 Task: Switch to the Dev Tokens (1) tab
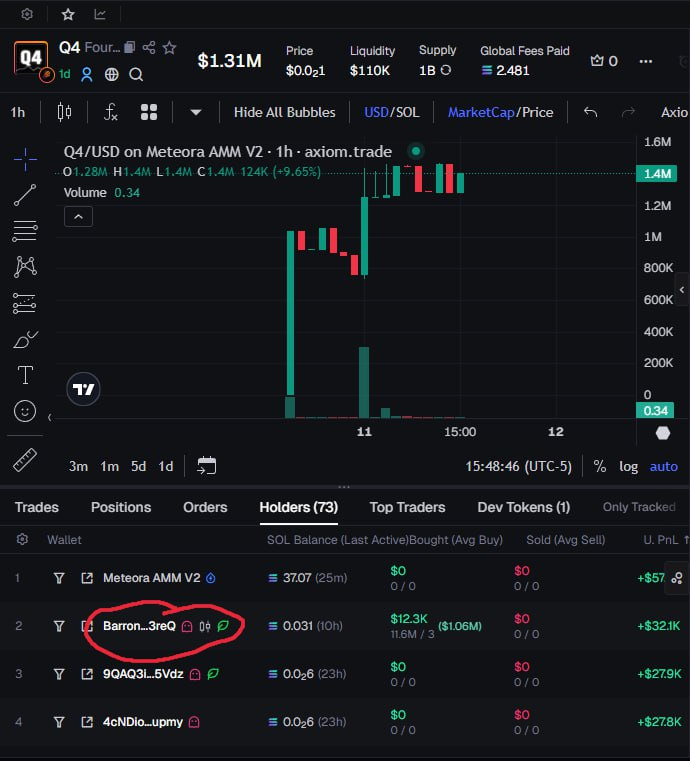click(524, 507)
